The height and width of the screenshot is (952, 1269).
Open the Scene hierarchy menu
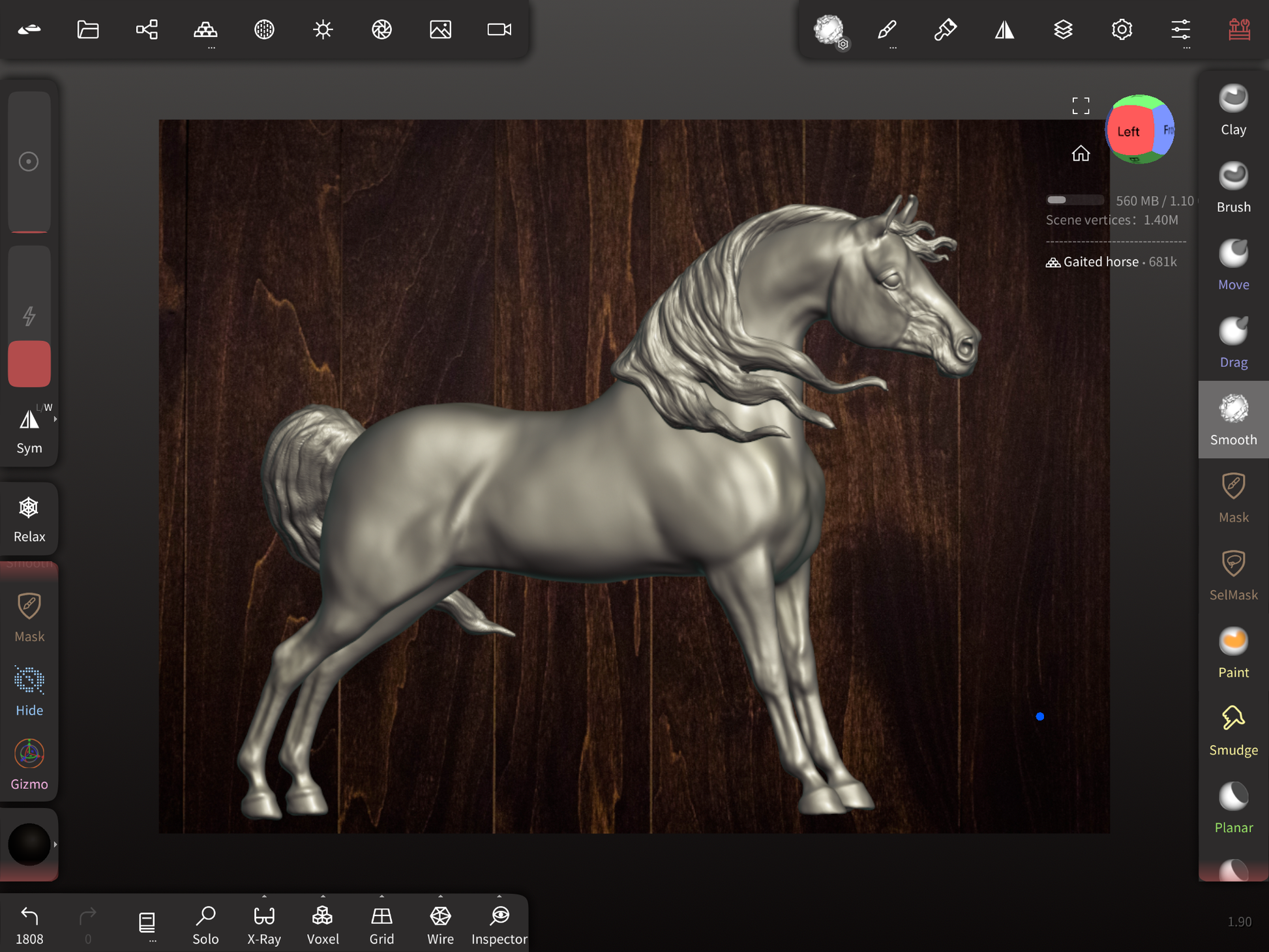click(147, 29)
